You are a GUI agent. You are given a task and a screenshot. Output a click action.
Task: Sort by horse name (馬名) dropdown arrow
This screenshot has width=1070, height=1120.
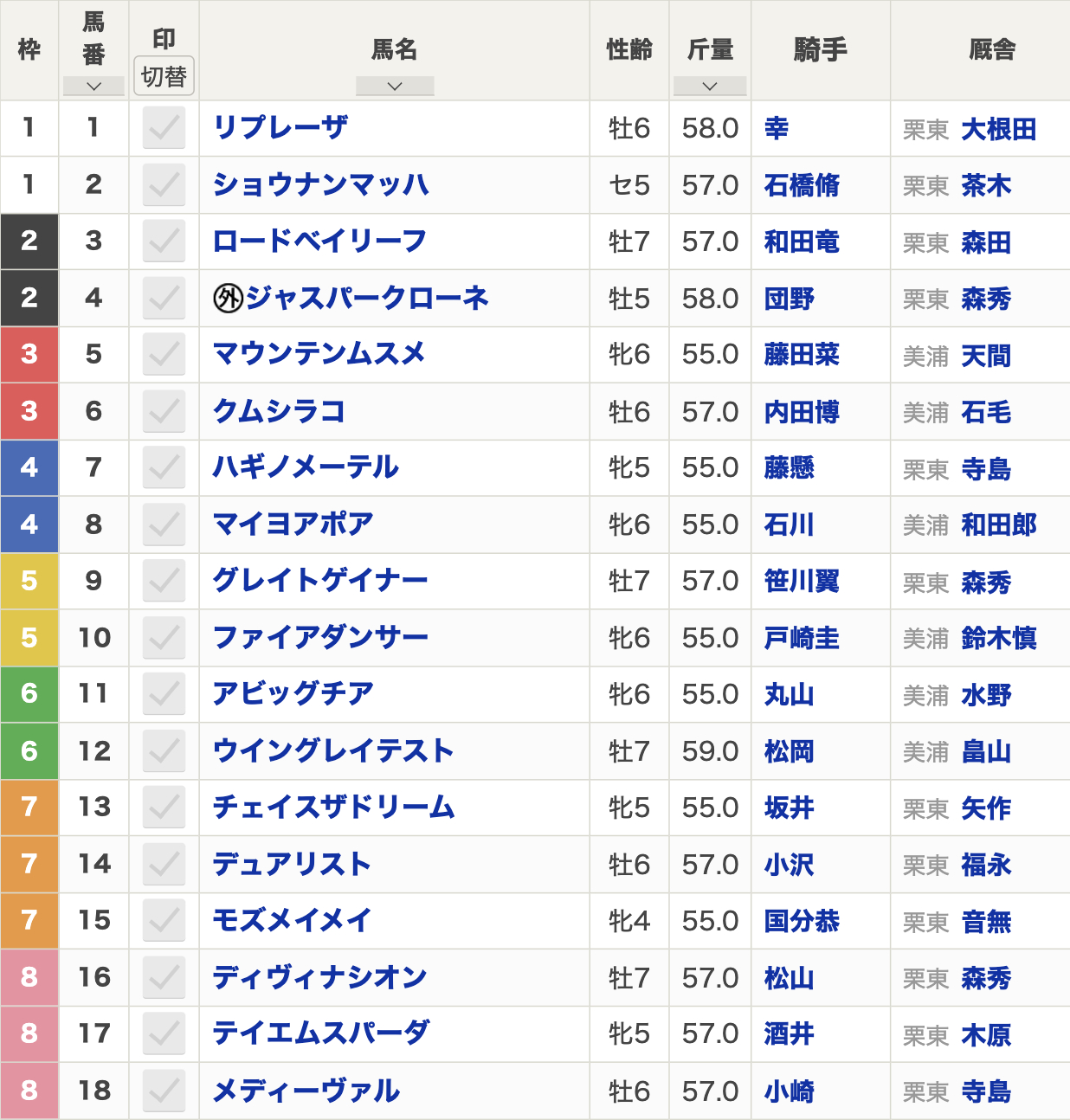click(x=395, y=86)
